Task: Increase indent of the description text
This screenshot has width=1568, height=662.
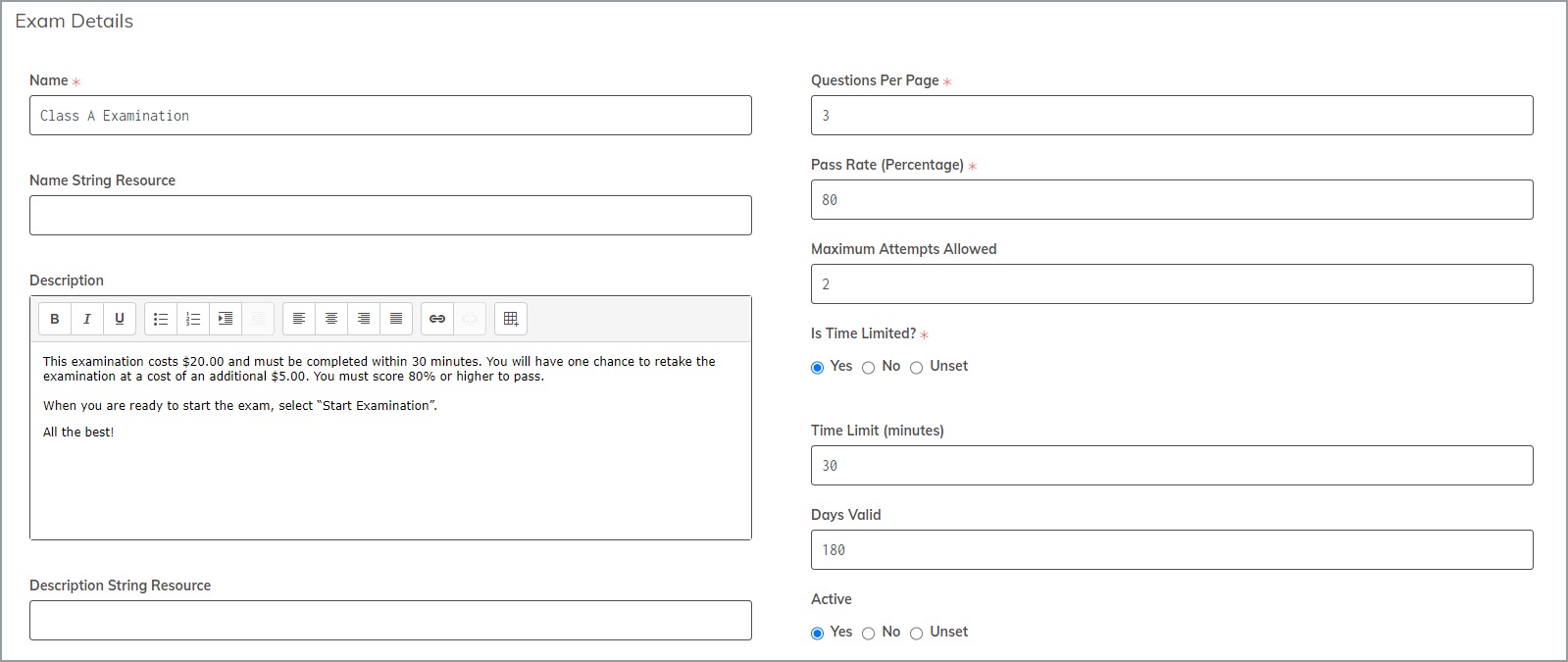Action: point(226,319)
